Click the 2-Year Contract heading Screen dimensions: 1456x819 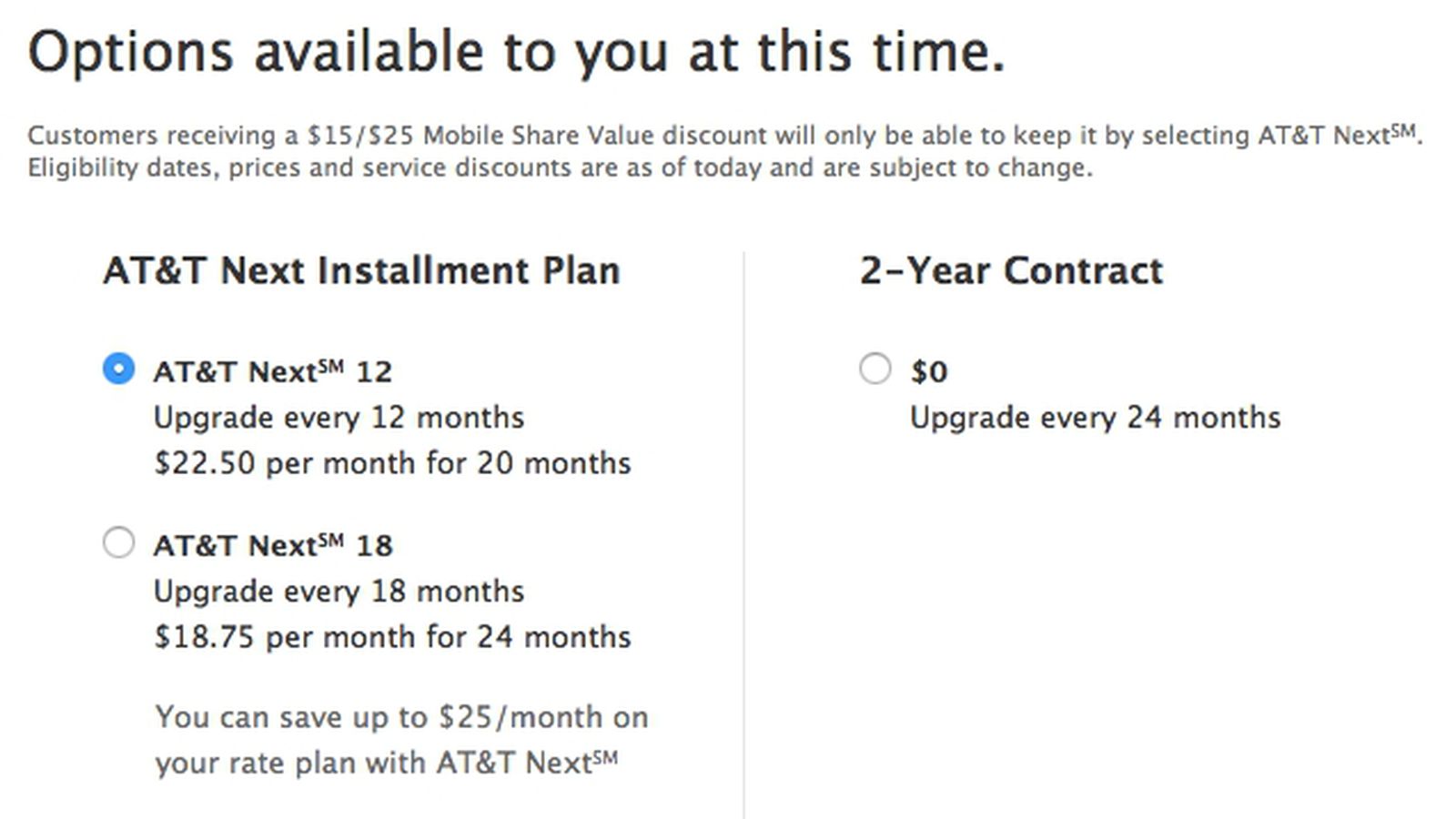click(1011, 271)
